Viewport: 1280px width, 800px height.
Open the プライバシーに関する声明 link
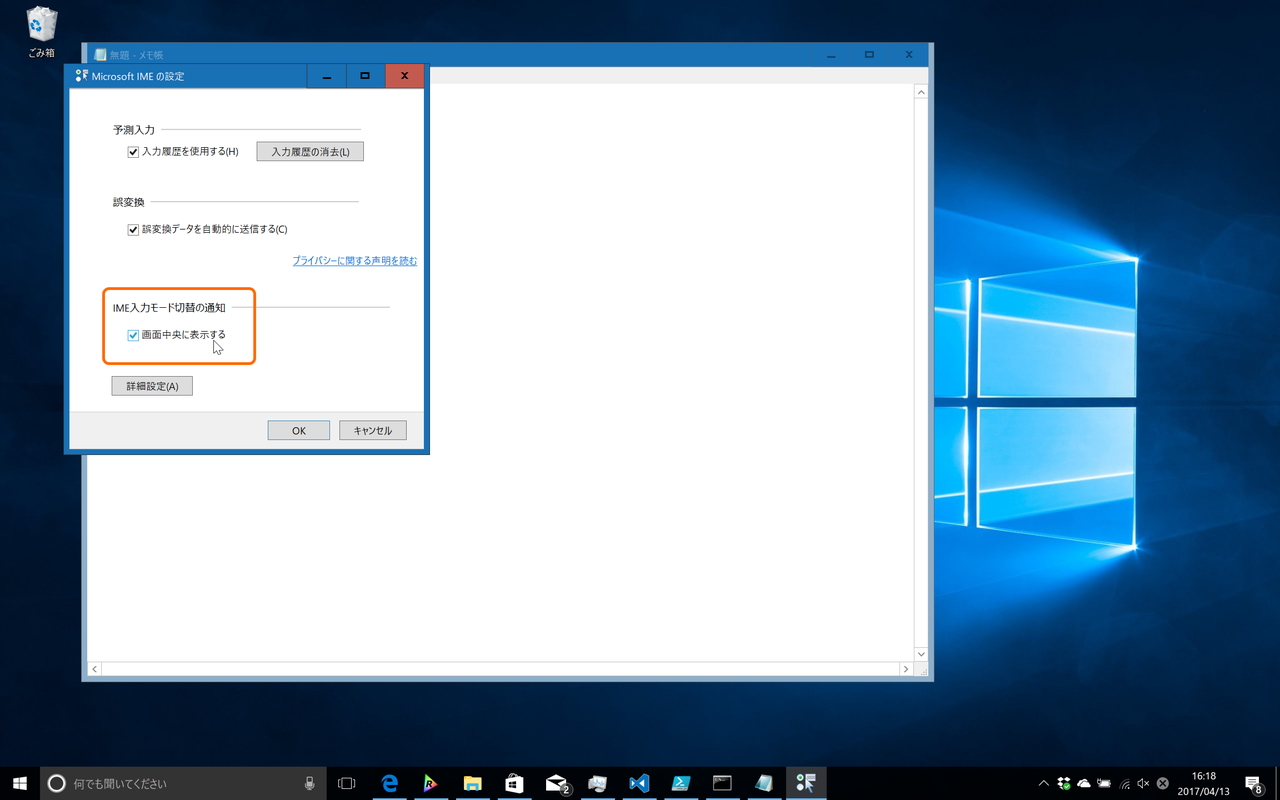click(x=354, y=259)
